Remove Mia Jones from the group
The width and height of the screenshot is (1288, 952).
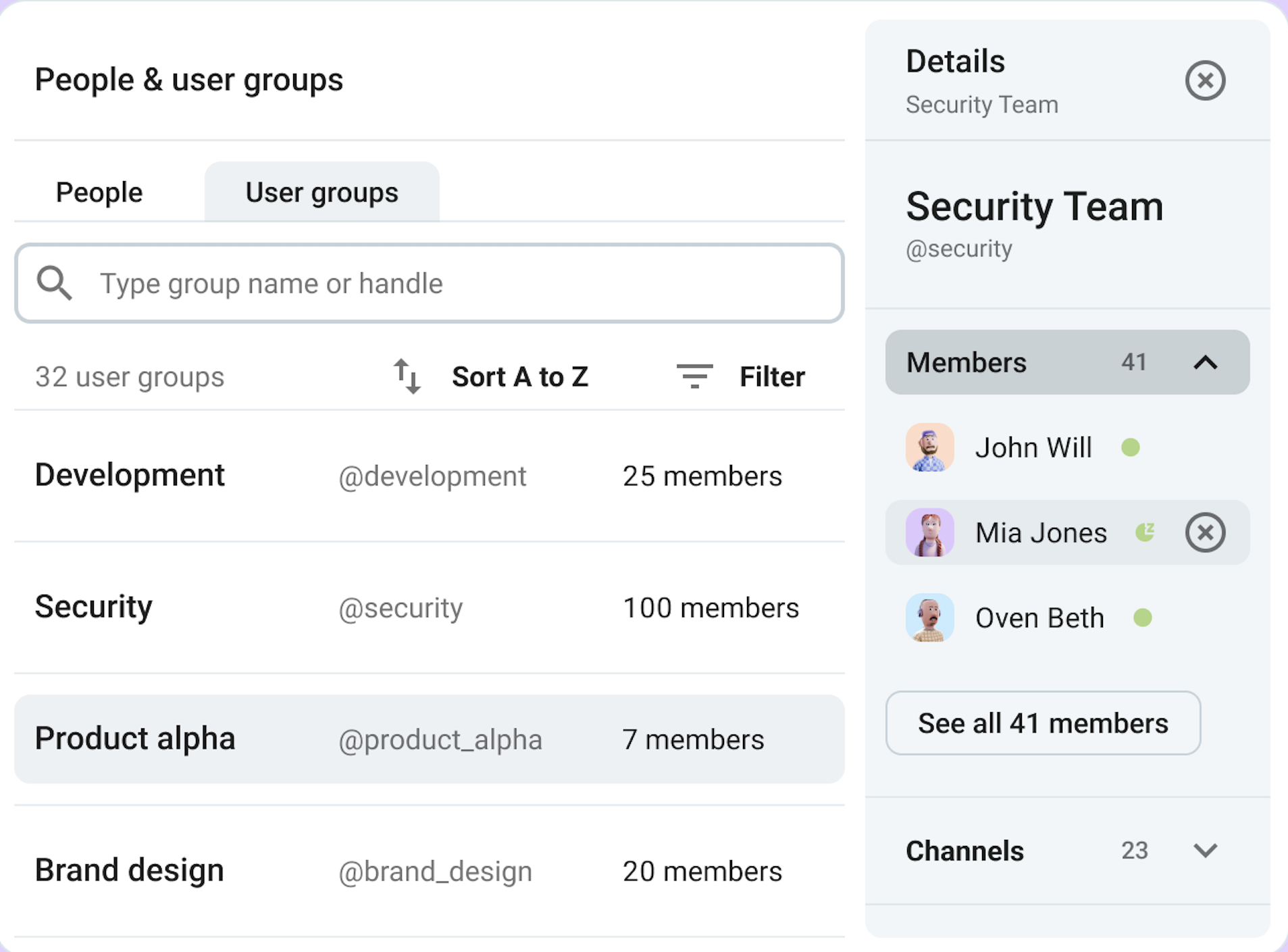coord(1204,532)
